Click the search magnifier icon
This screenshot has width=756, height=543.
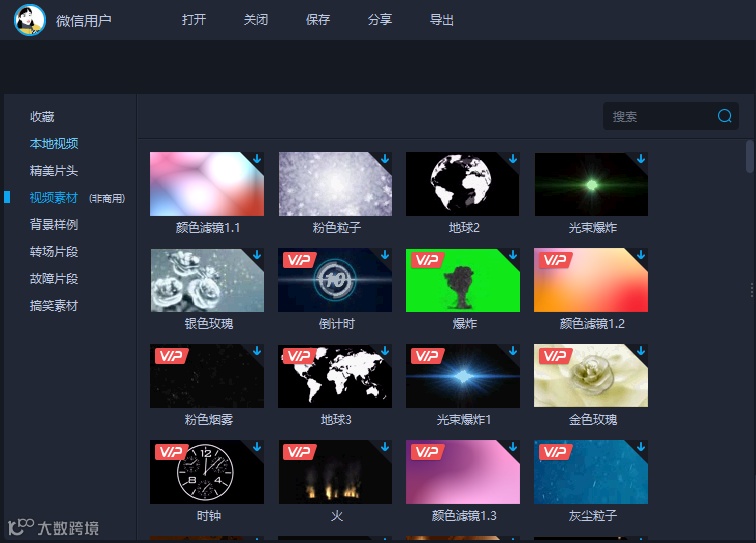tap(724, 116)
